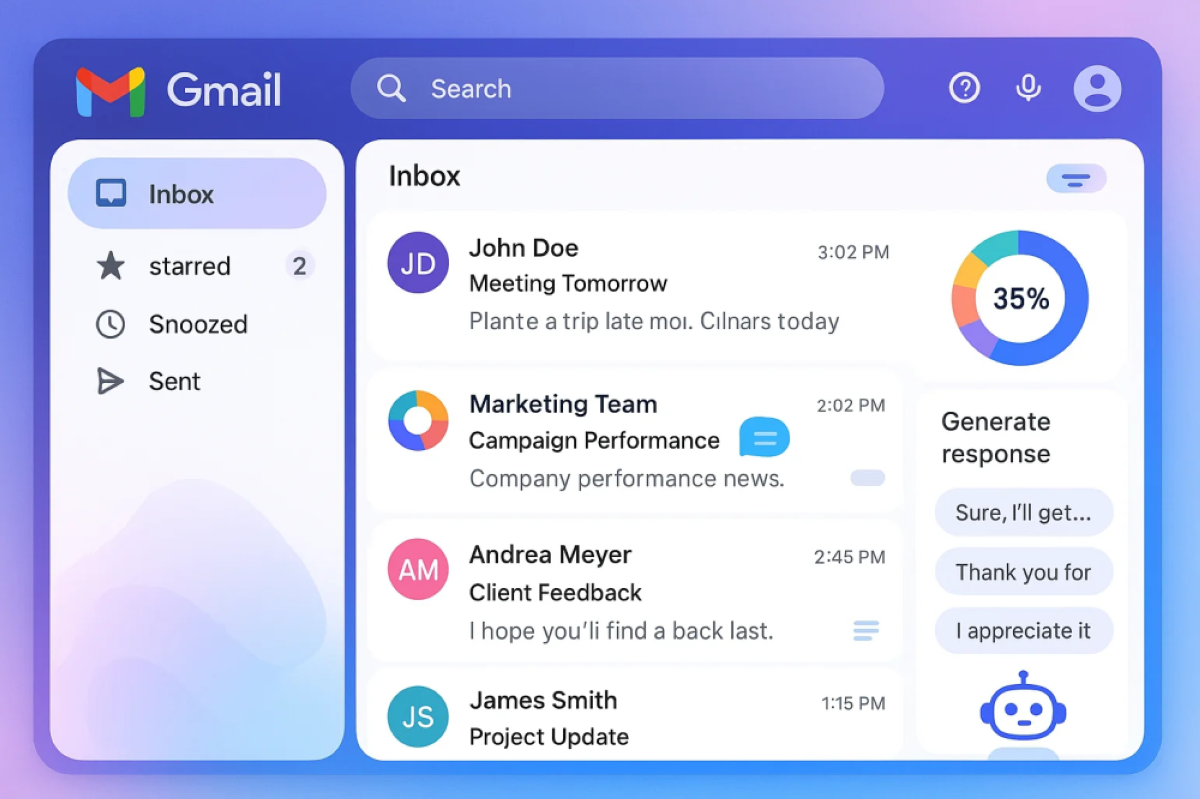Click the Gmail logo icon
This screenshot has width=1200, height=799.
[x=110, y=91]
